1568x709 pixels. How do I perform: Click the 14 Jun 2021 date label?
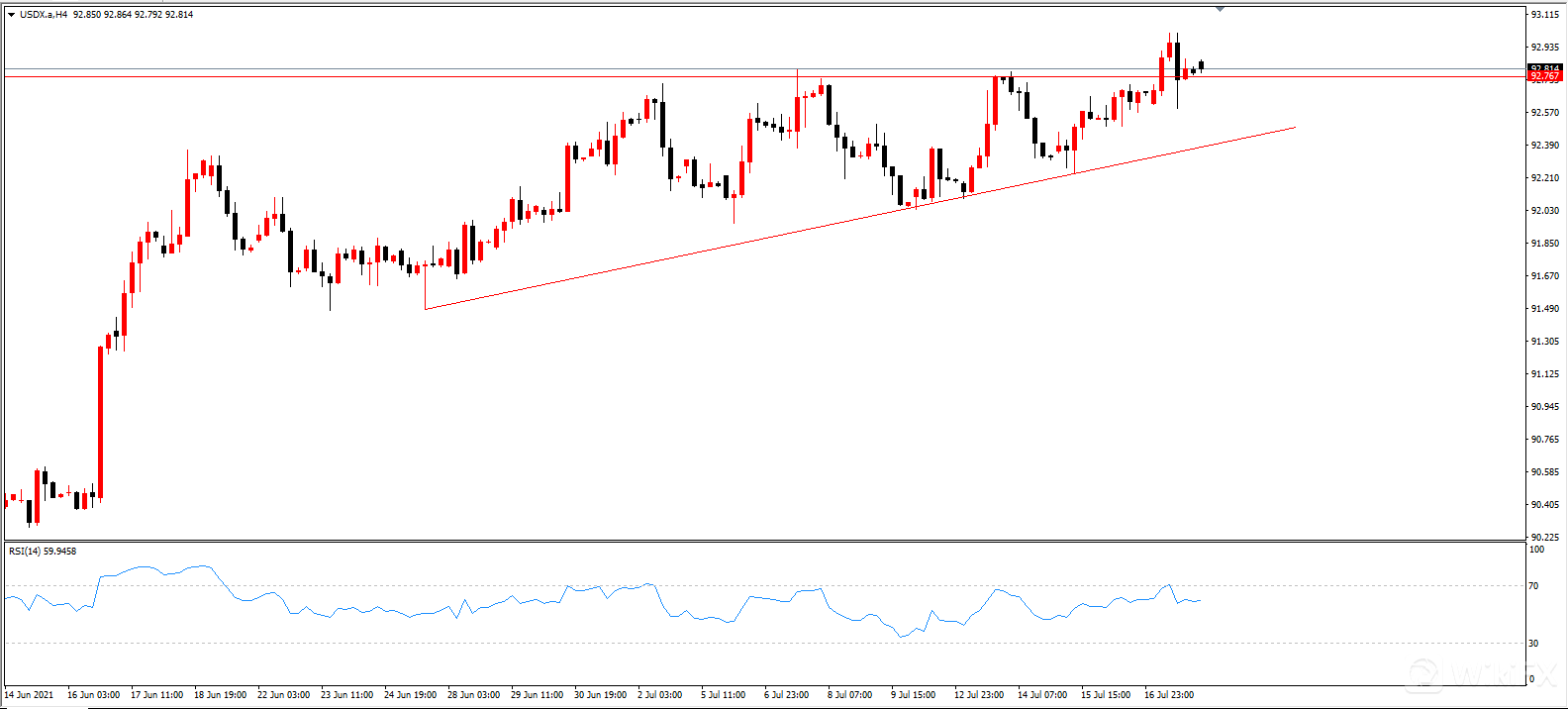point(30,695)
